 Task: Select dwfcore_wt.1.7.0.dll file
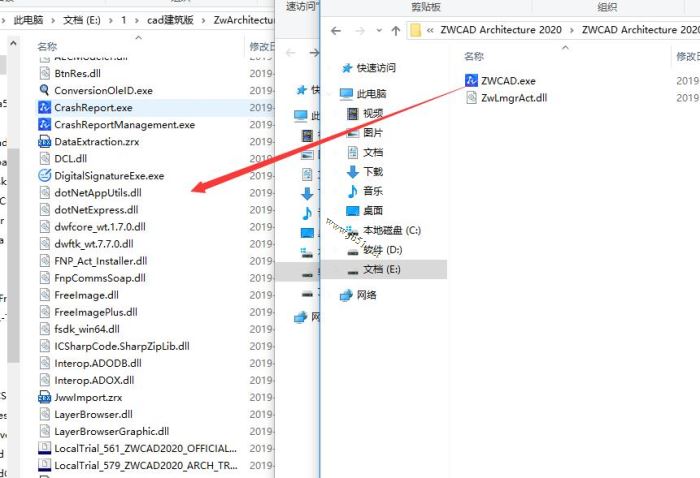pos(100,227)
